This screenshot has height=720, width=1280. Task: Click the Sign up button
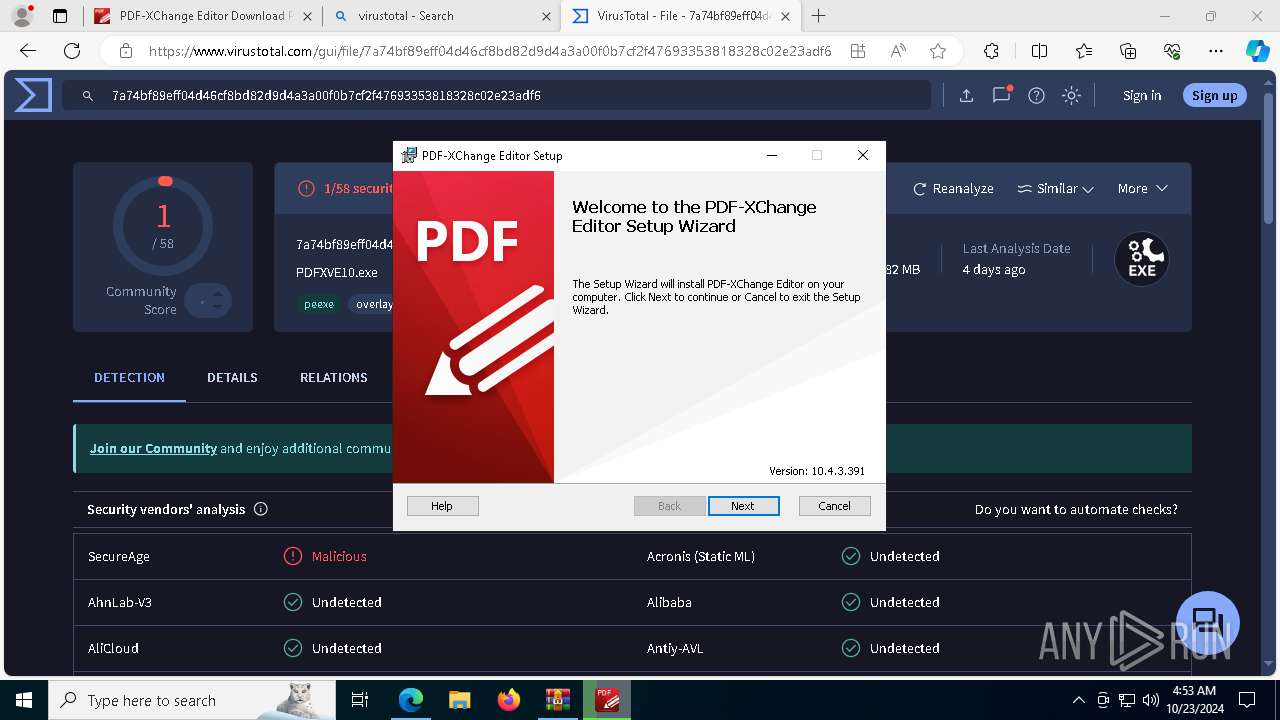tap(1214, 95)
